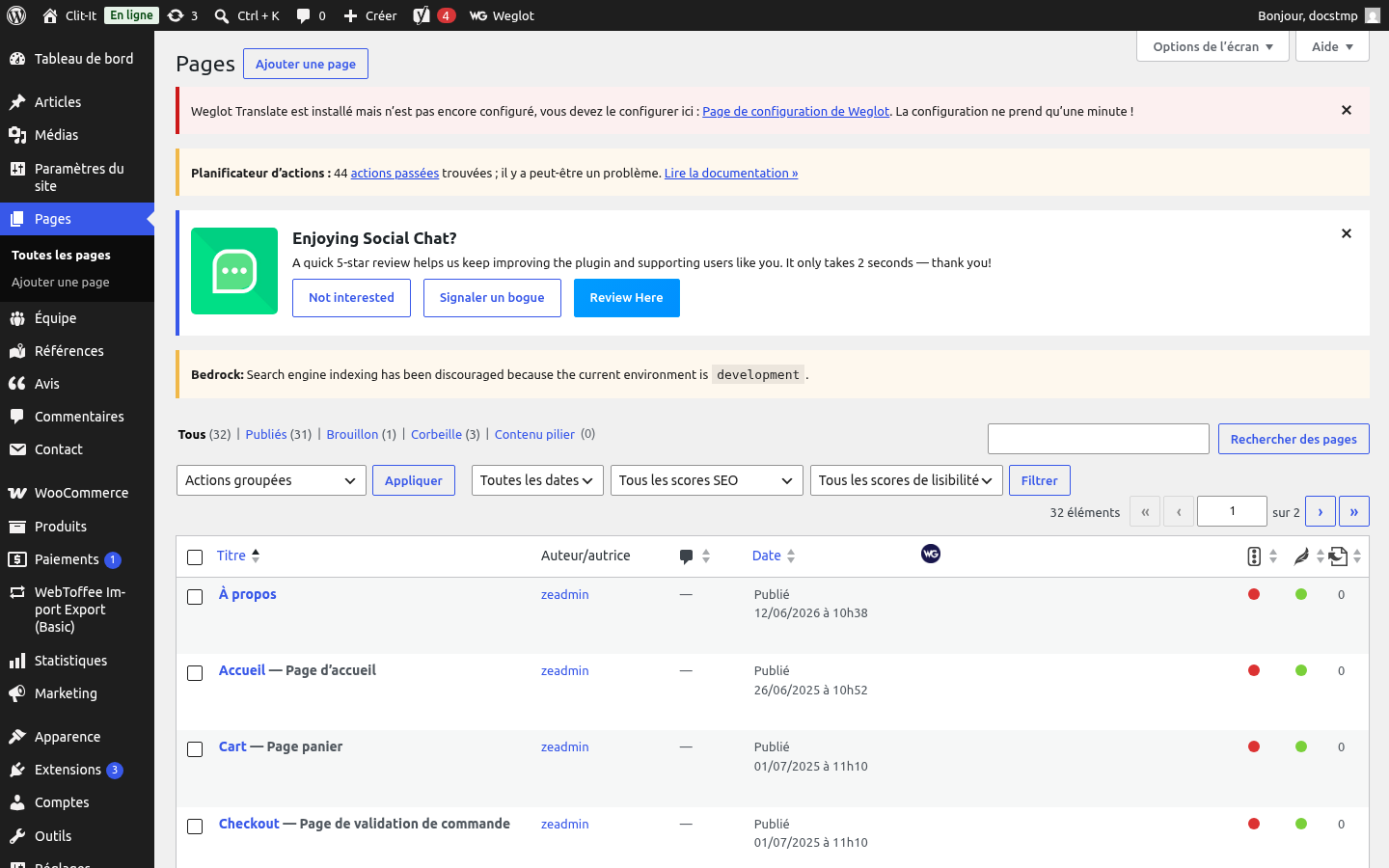Show the Tous pages filter
This screenshot has height=868, width=1389.
(192, 435)
